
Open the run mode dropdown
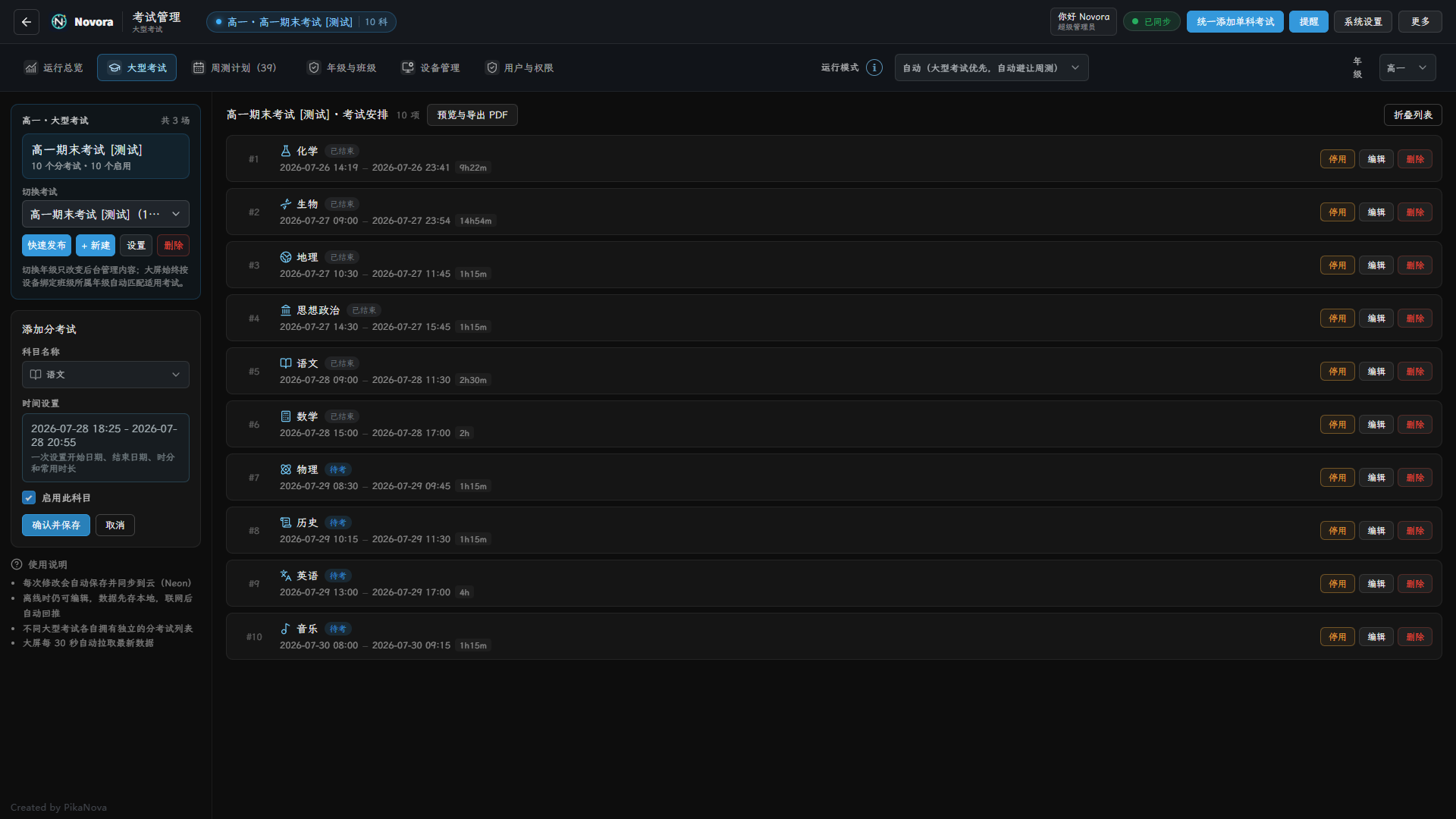pyautogui.click(x=991, y=67)
